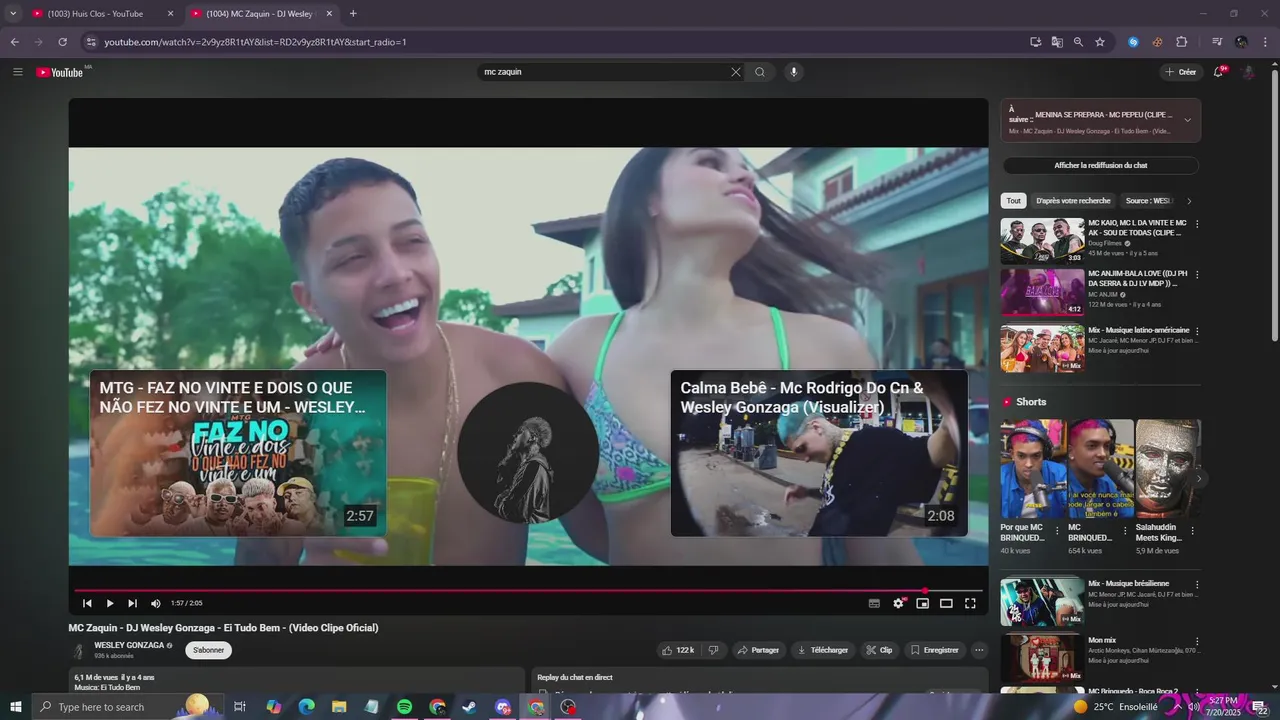This screenshot has height=720, width=1280.
Task: Expand the À suivre playlist panel
Action: 1187,120
